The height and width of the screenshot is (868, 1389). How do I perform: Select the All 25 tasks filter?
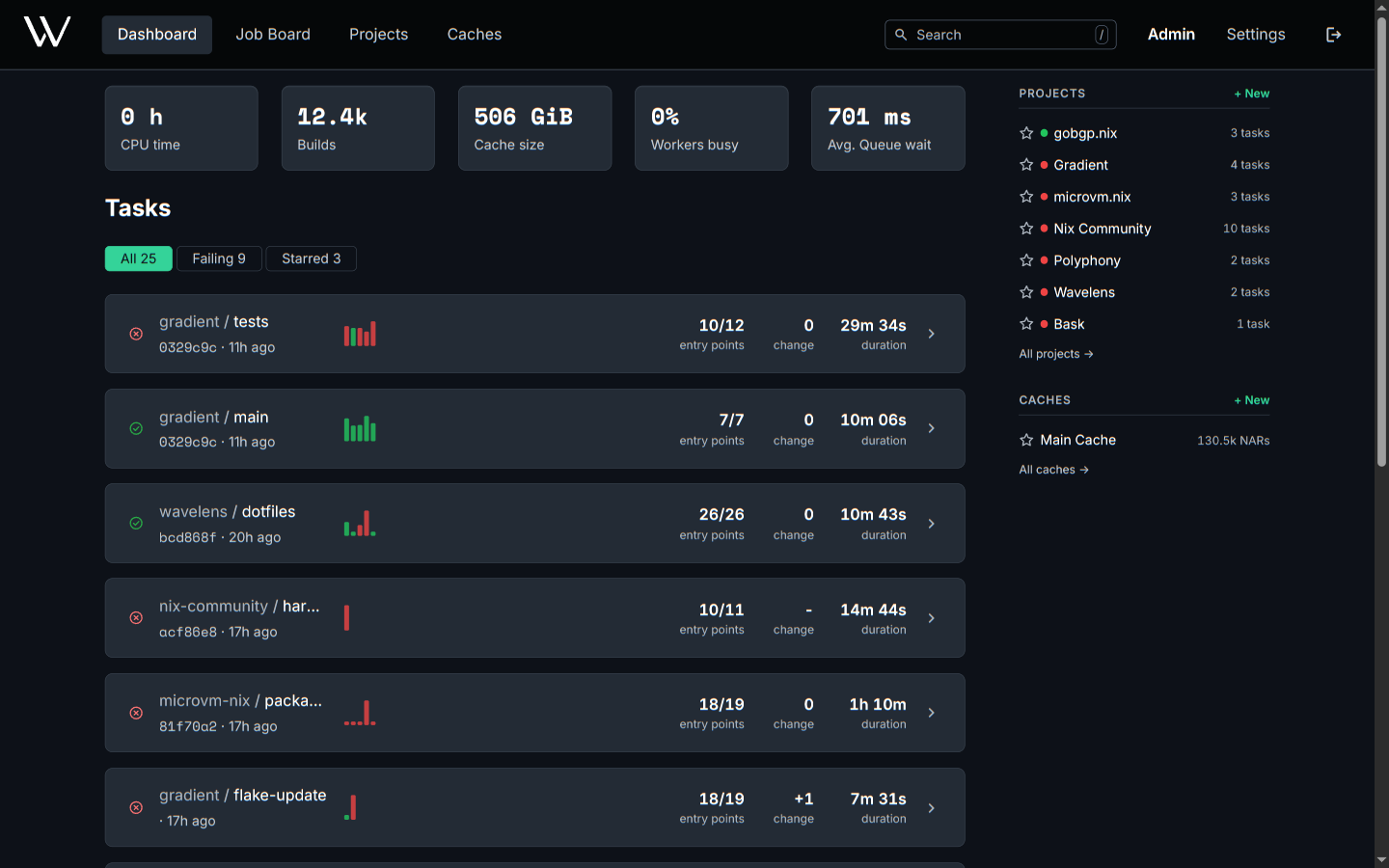[138, 258]
